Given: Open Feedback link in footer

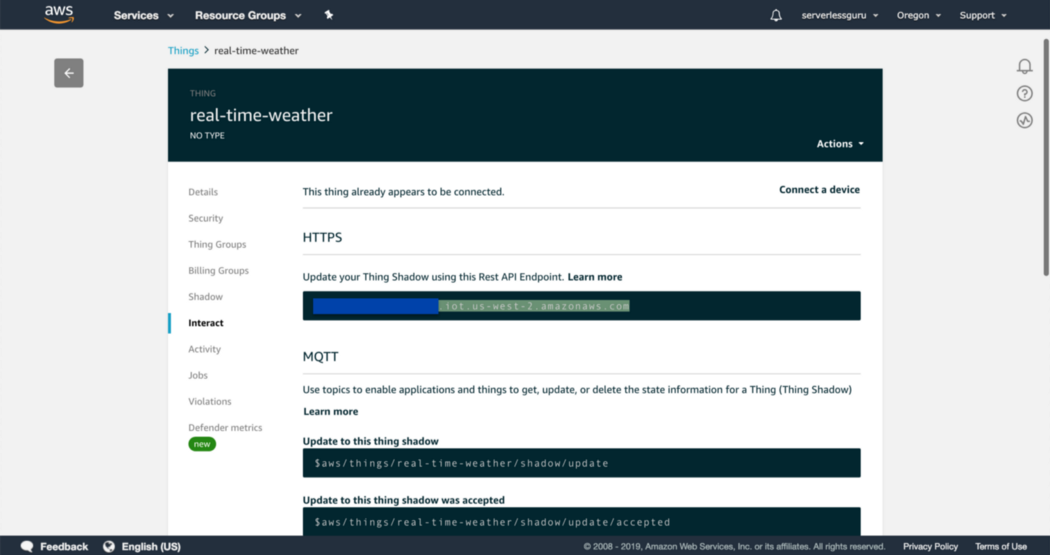Looking at the screenshot, I should pos(64,546).
